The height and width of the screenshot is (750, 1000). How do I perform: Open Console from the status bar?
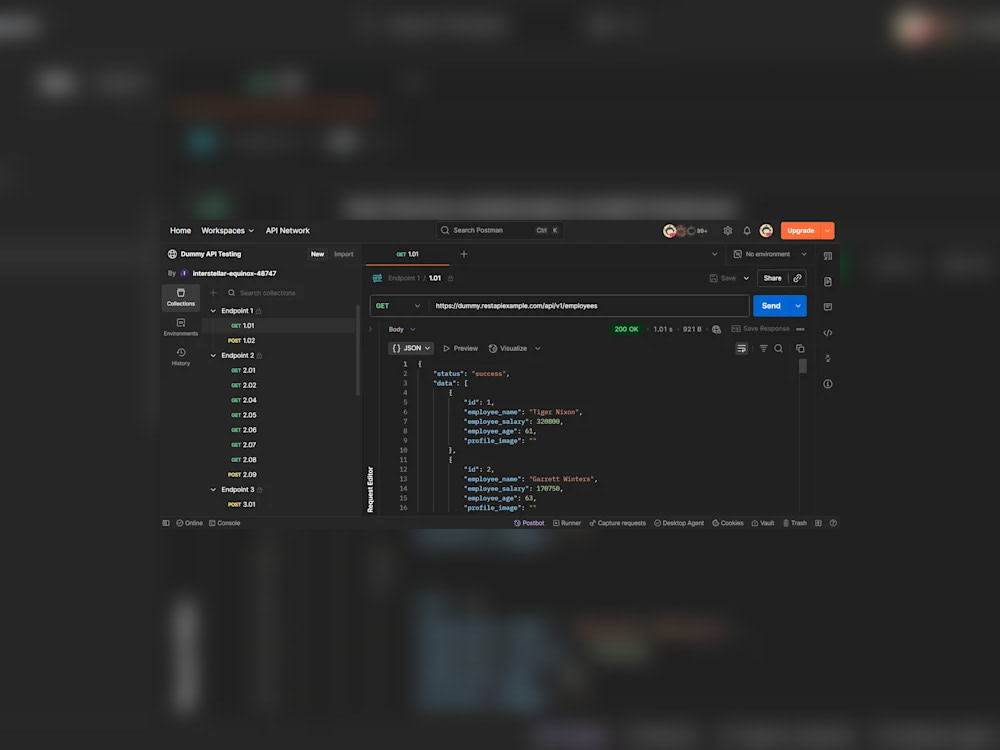(224, 523)
